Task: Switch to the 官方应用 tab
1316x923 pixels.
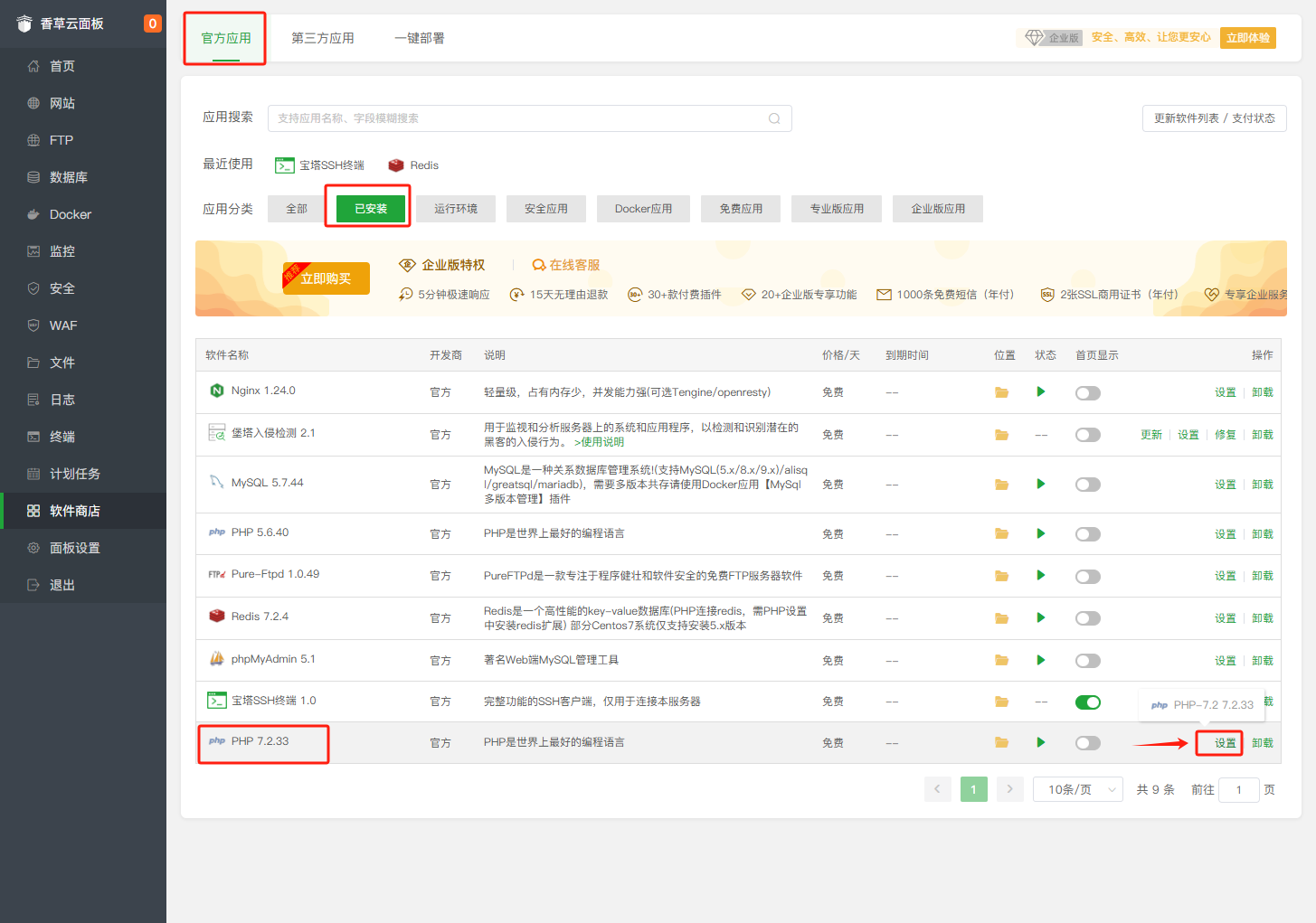Action: pyautogui.click(x=226, y=38)
